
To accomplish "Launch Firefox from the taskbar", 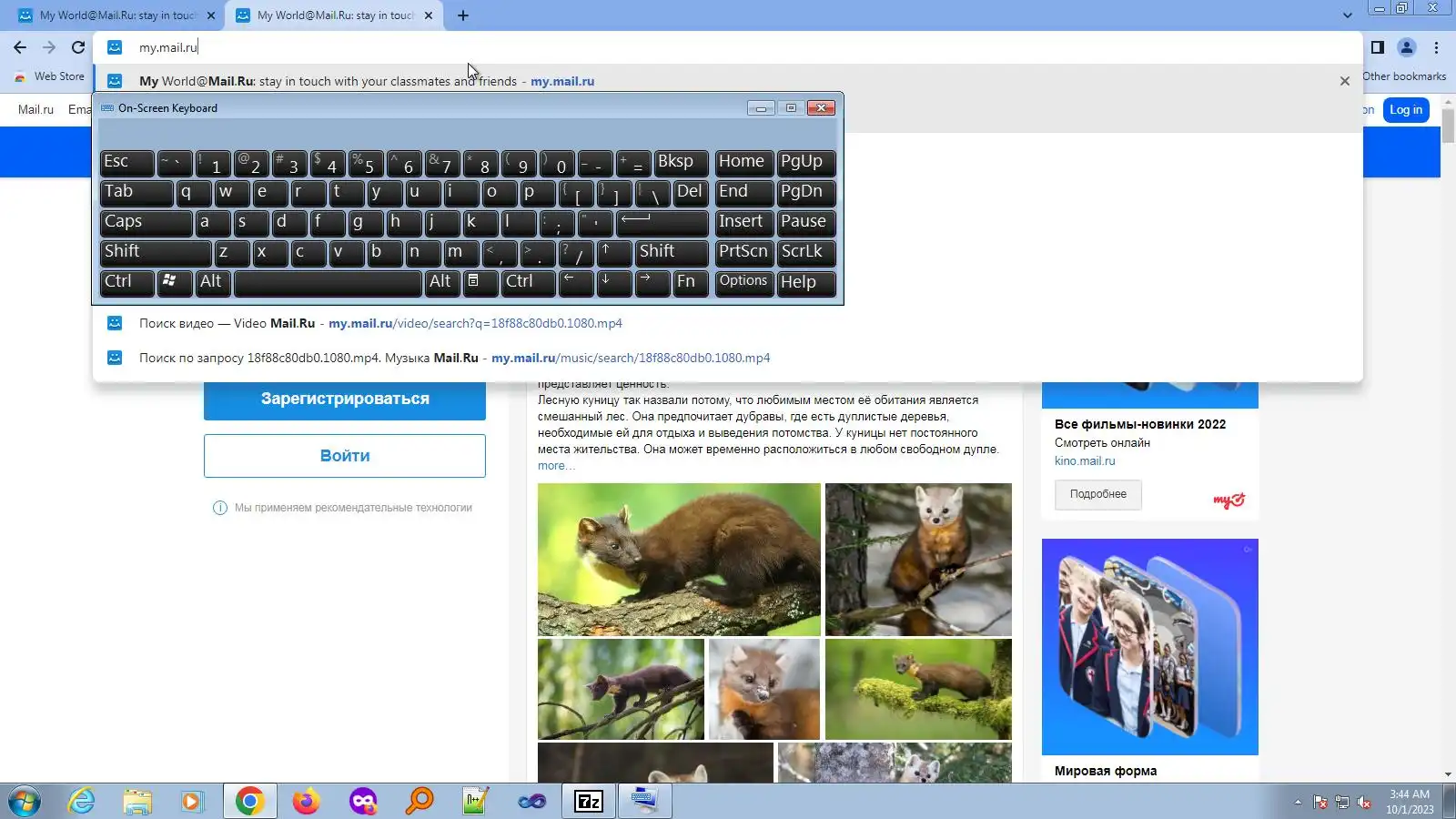I will [306, 802].
